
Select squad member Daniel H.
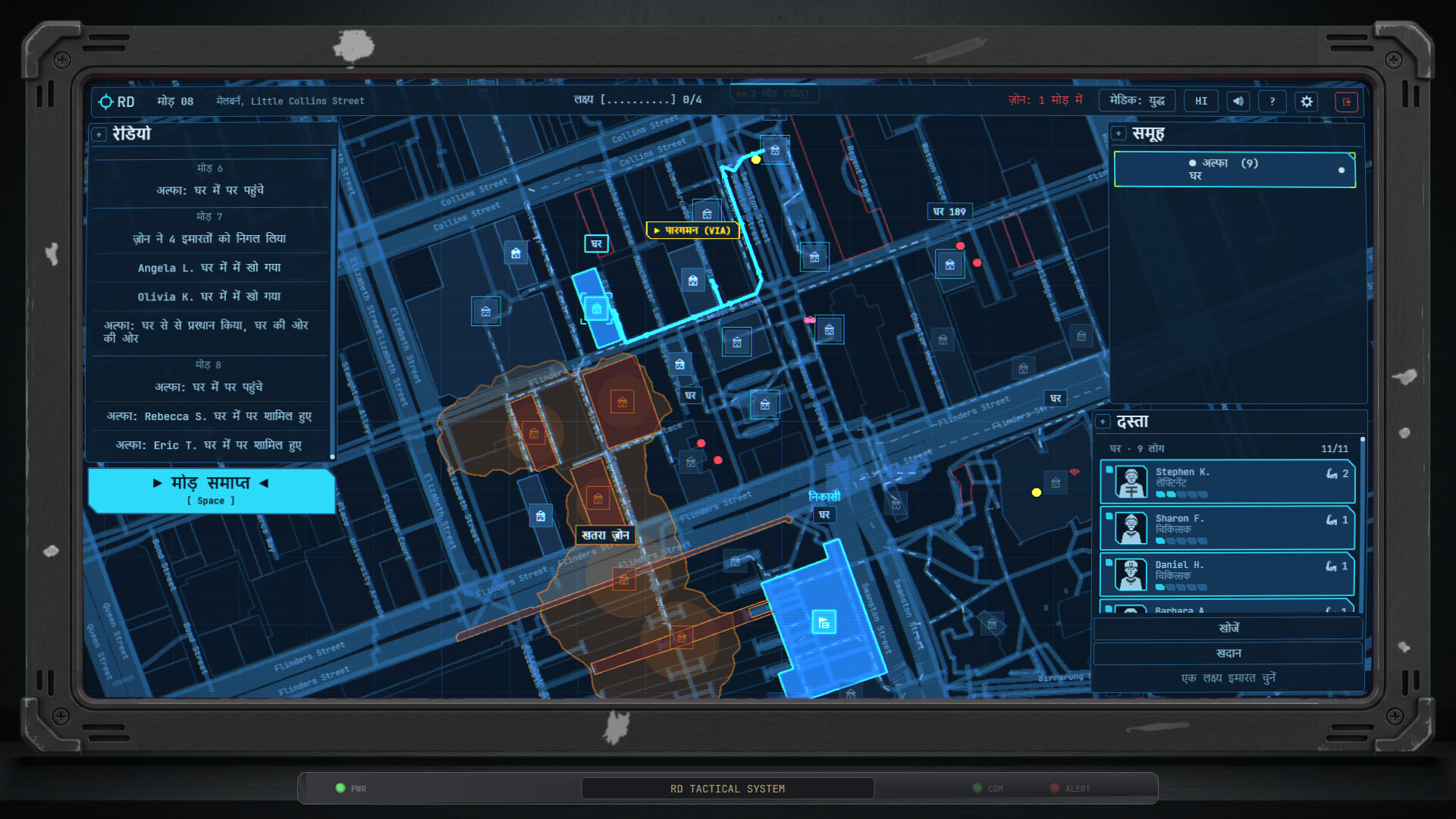pyautogui.click(x=1227, y=574)
